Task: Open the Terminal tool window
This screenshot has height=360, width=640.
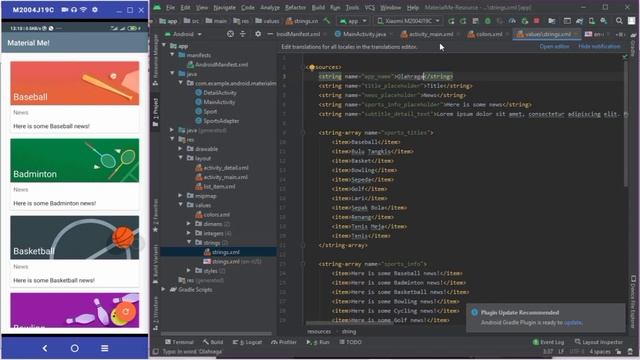Action: pos(179,342)
